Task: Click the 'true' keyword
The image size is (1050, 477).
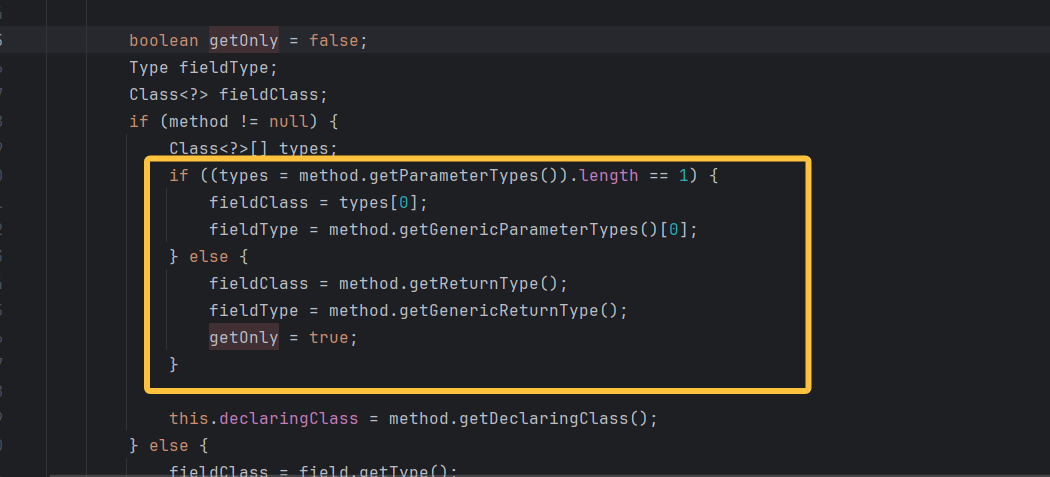Action: point(329,337)
